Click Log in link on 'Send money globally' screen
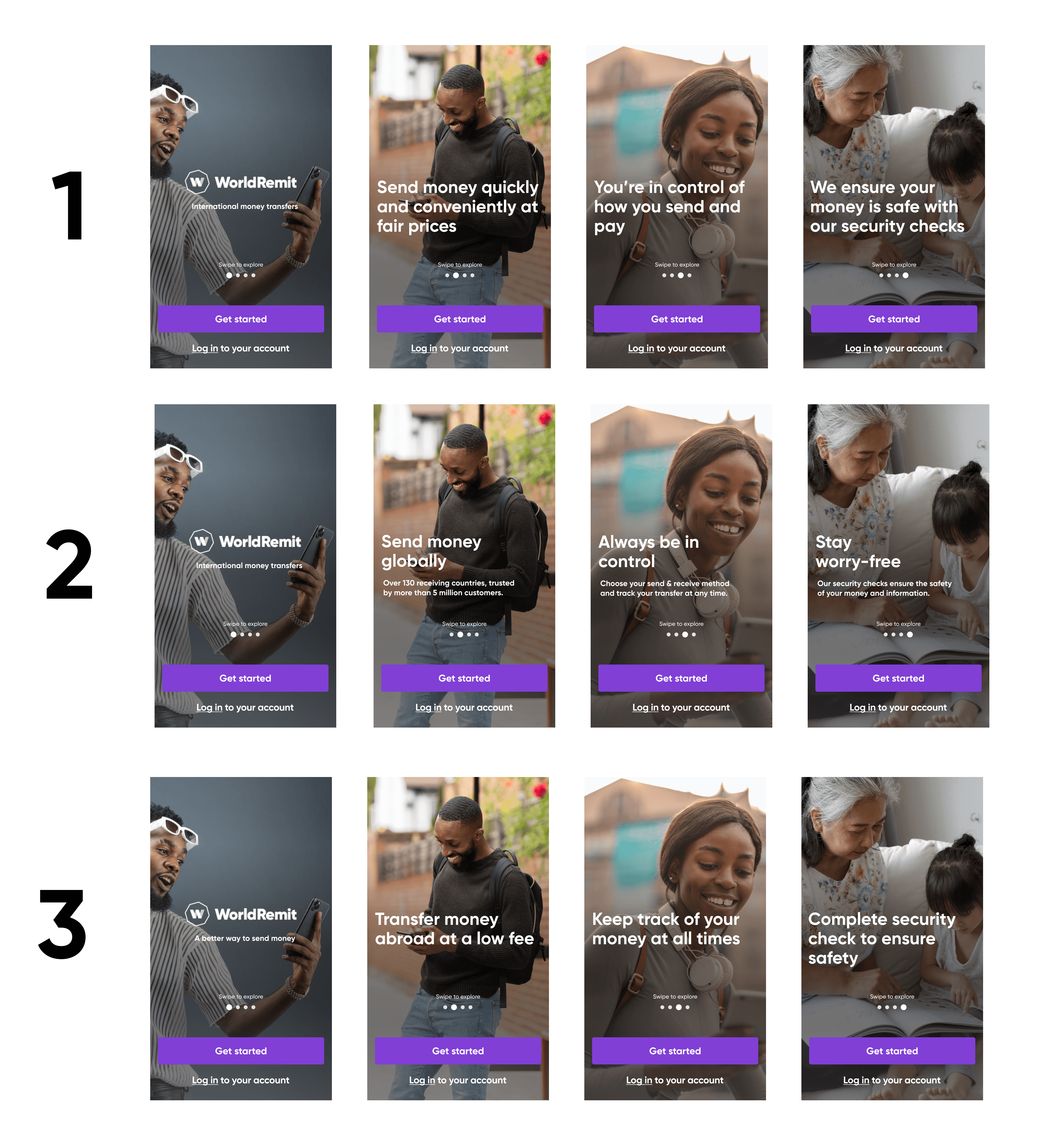 (x=428, y=707)
